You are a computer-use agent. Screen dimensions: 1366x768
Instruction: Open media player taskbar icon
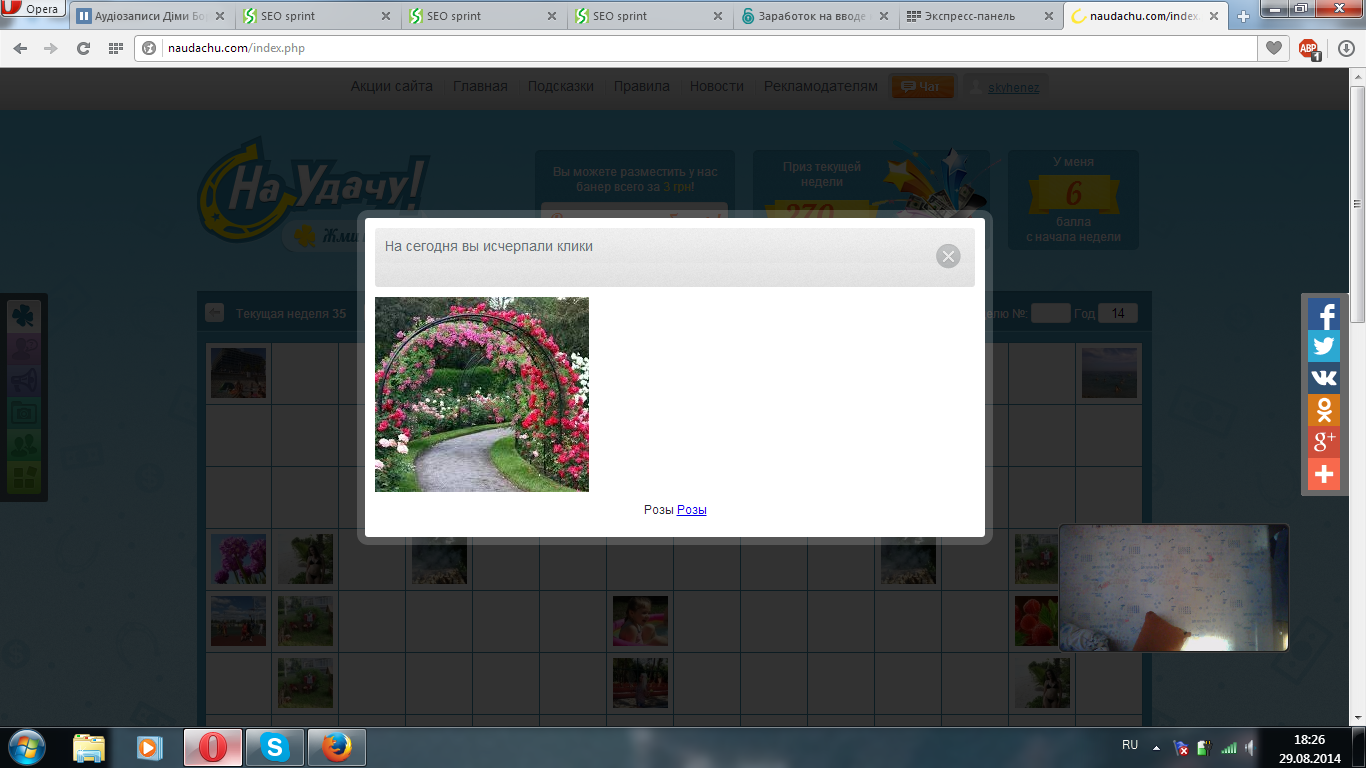pos(149,747)
